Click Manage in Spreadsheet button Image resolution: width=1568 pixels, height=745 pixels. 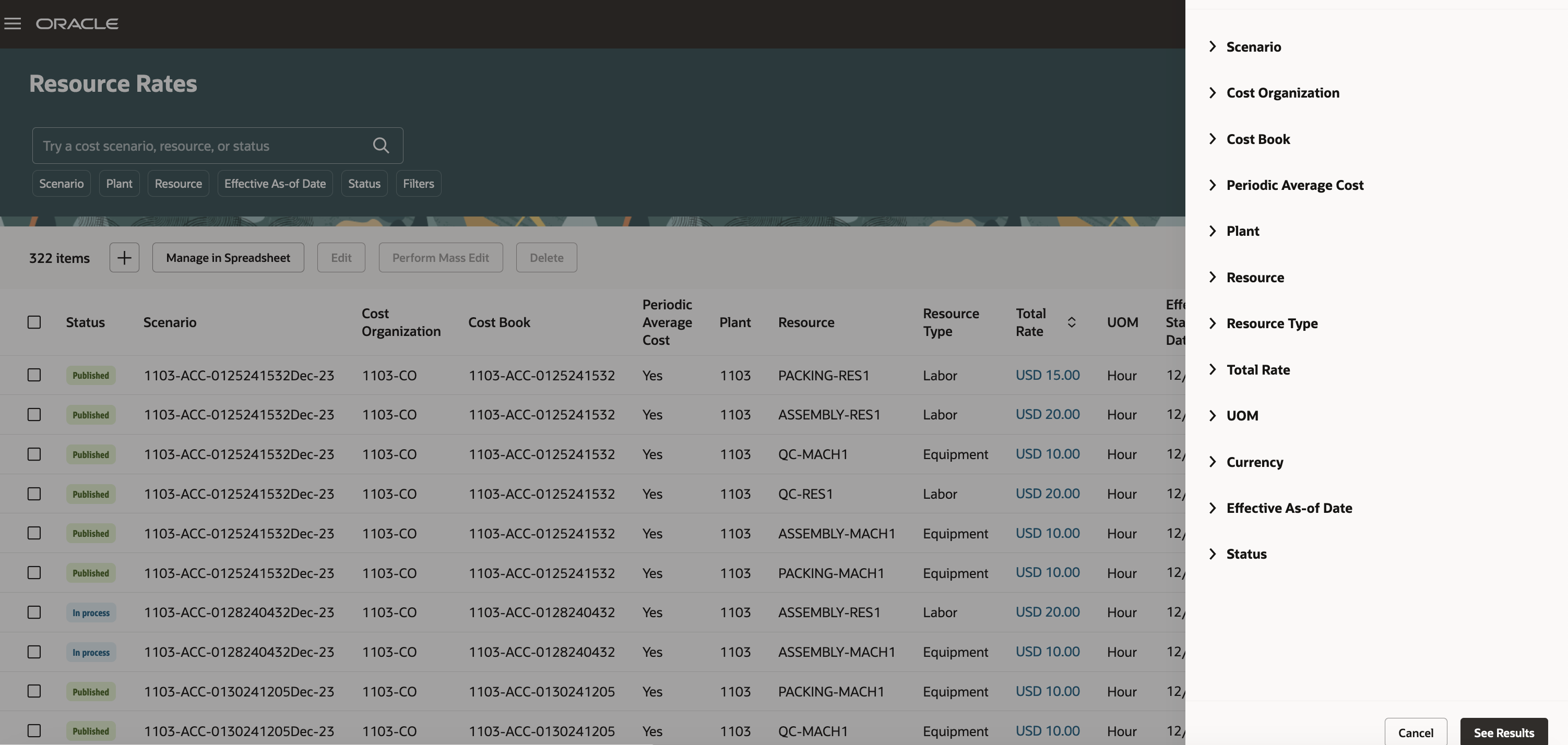click(228, 258)
